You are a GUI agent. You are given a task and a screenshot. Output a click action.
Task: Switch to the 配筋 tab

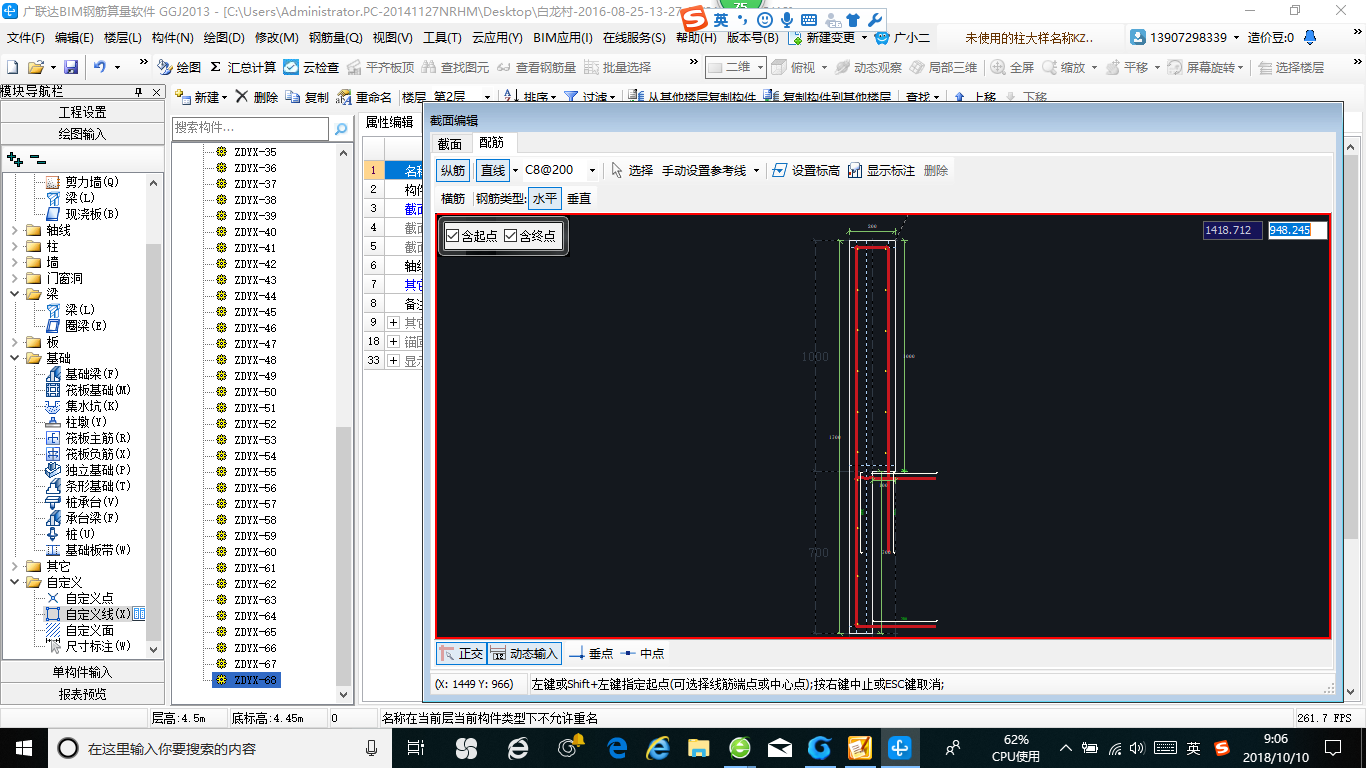point(491,144)
